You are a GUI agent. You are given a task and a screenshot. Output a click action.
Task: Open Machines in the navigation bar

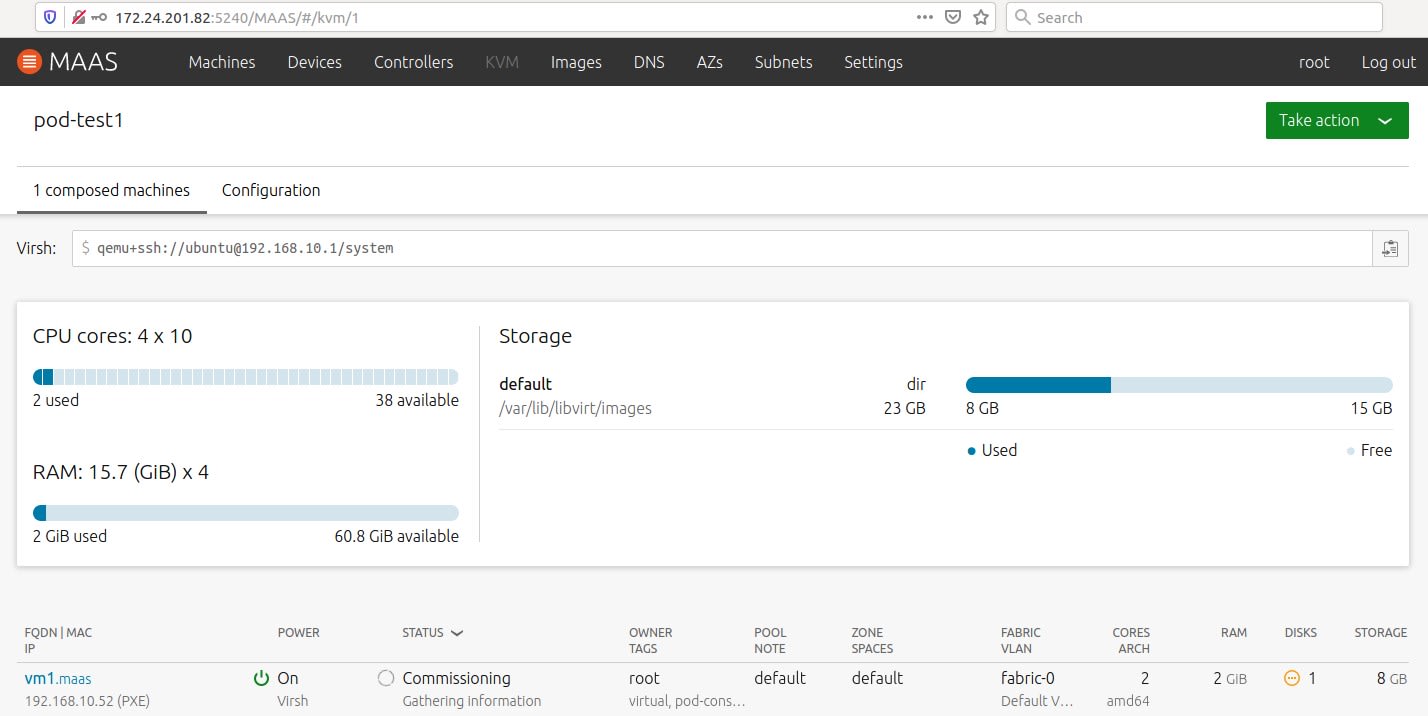point(222,62)
